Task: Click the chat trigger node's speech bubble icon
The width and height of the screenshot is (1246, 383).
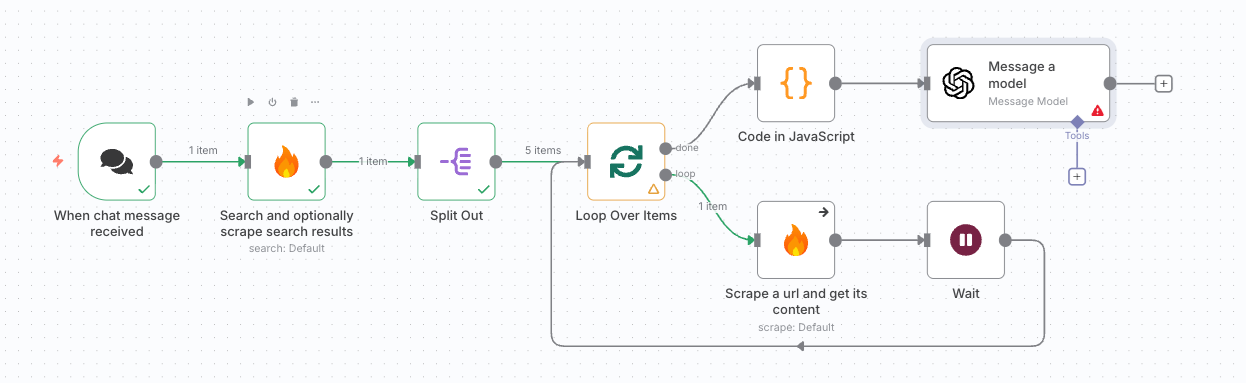Action: [116, 162]
